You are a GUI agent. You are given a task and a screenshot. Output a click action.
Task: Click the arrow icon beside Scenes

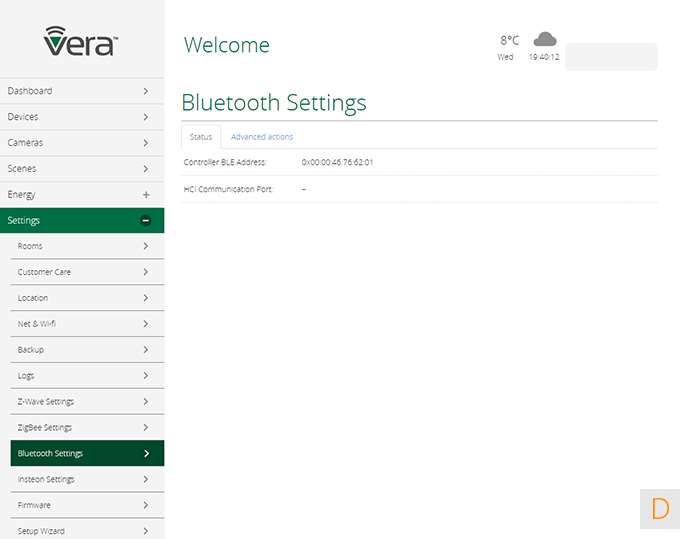pyautogui.click(x=146, y=169)
